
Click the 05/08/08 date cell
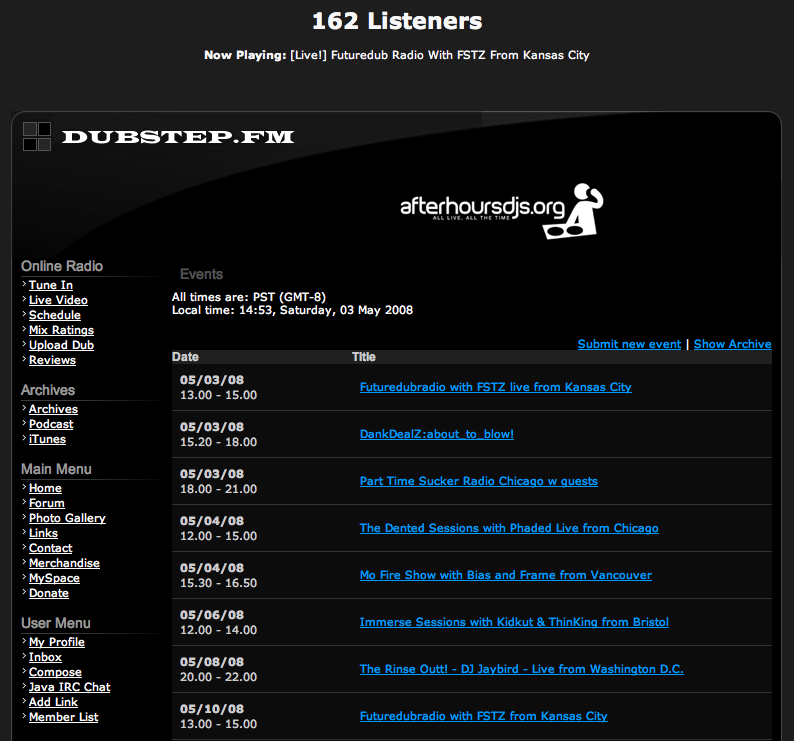(x=212, y=662)
